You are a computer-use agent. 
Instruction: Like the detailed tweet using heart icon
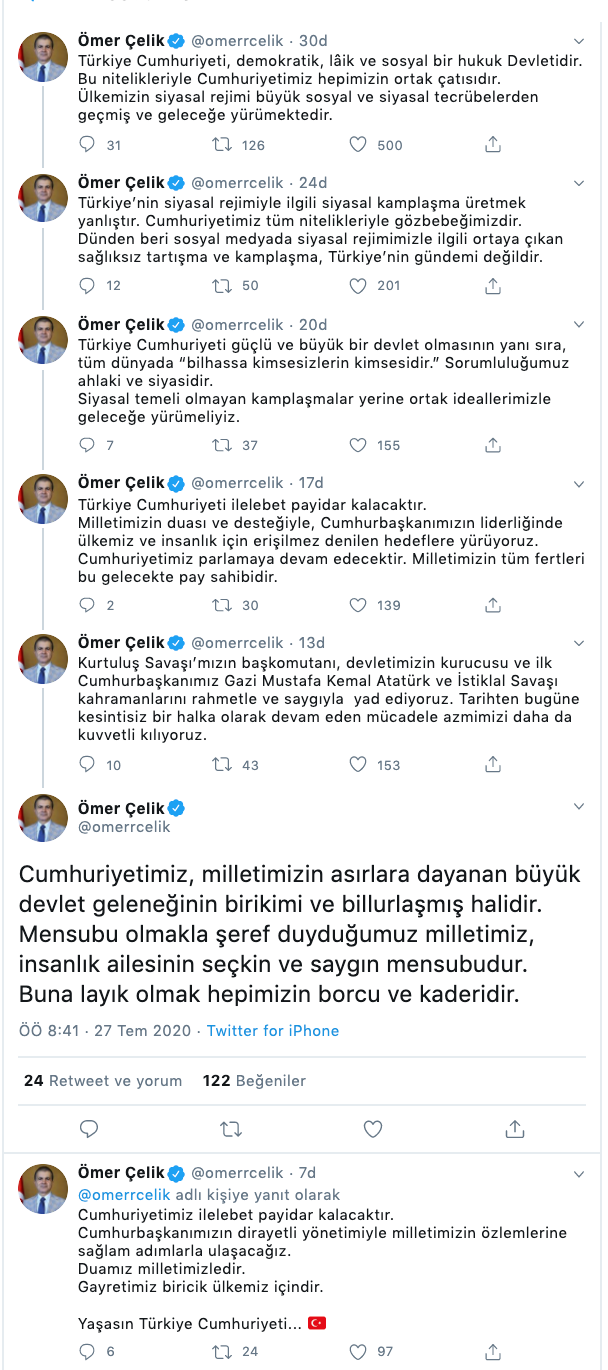pyautogui.click(x=372, y=1128)
